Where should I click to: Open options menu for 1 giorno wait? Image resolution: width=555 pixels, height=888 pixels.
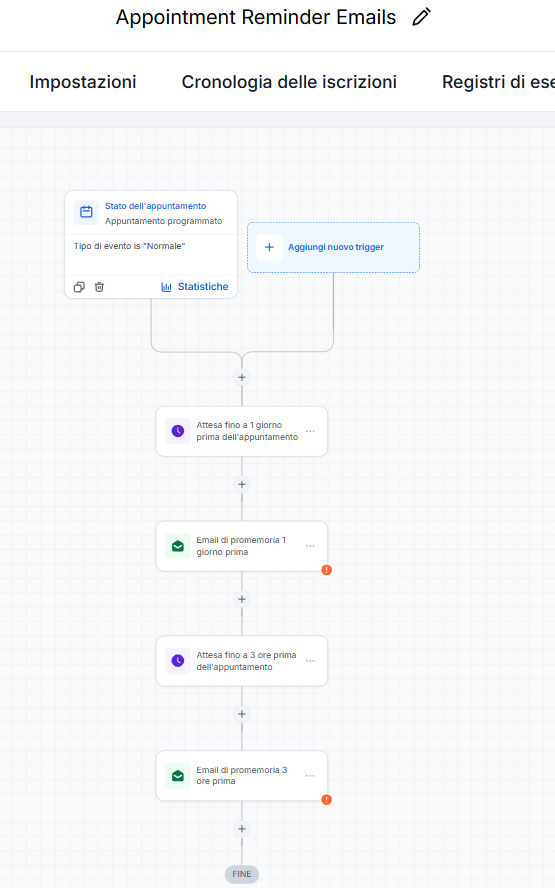[310, 431]
